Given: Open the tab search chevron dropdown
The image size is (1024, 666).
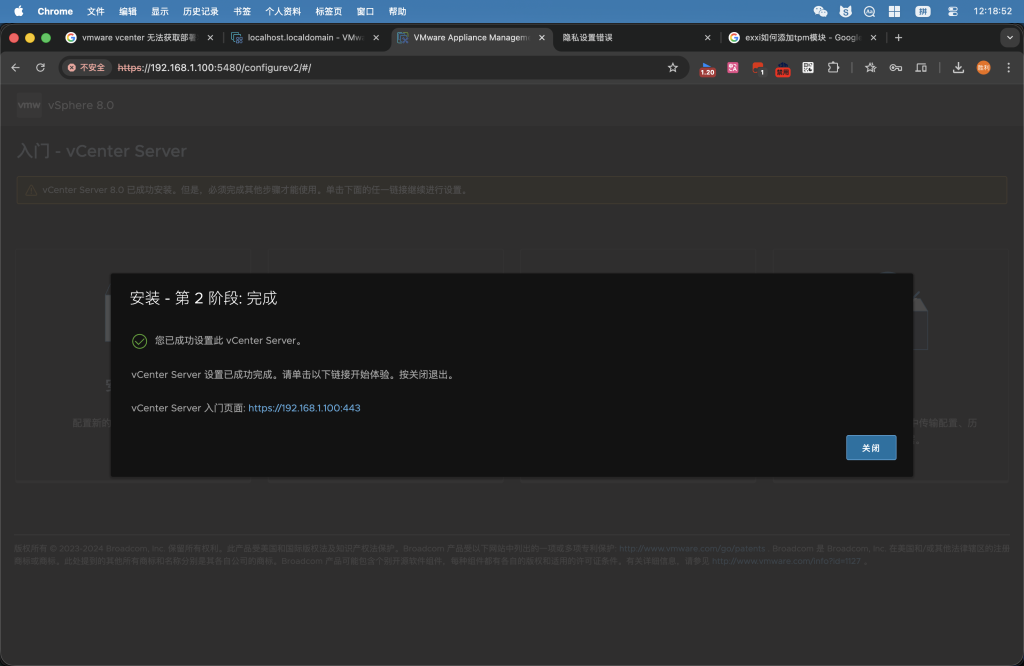Looking at the screenshot, I should click(1008, 37).
